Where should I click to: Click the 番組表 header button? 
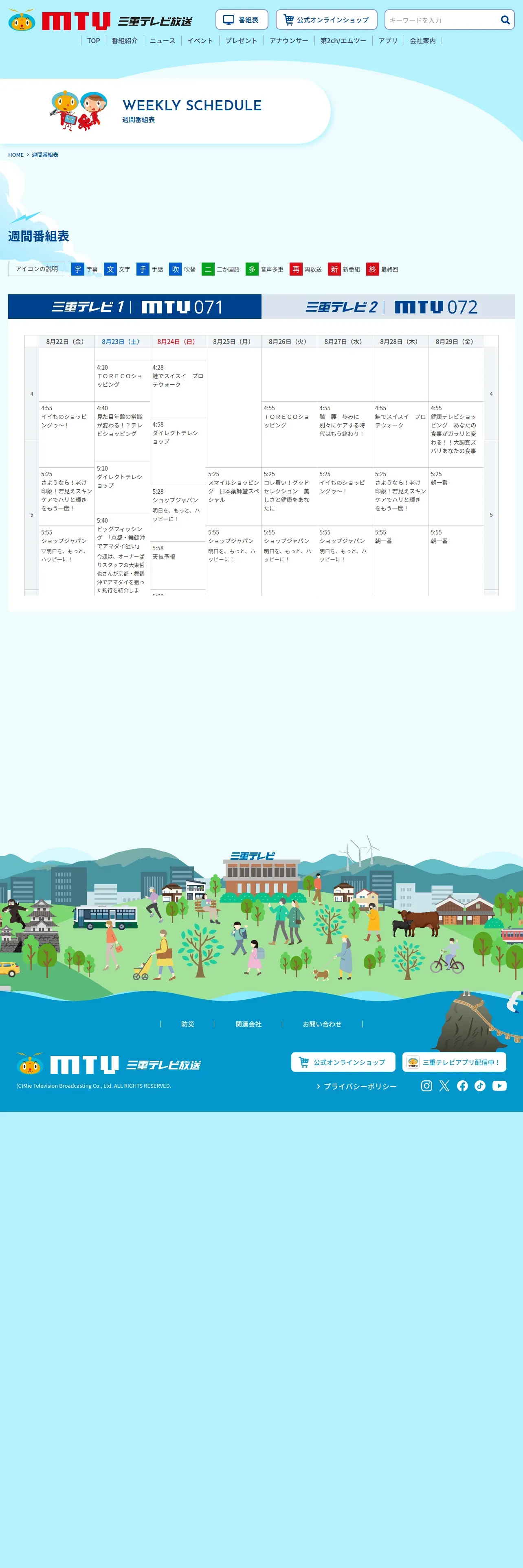click(242, 20)
